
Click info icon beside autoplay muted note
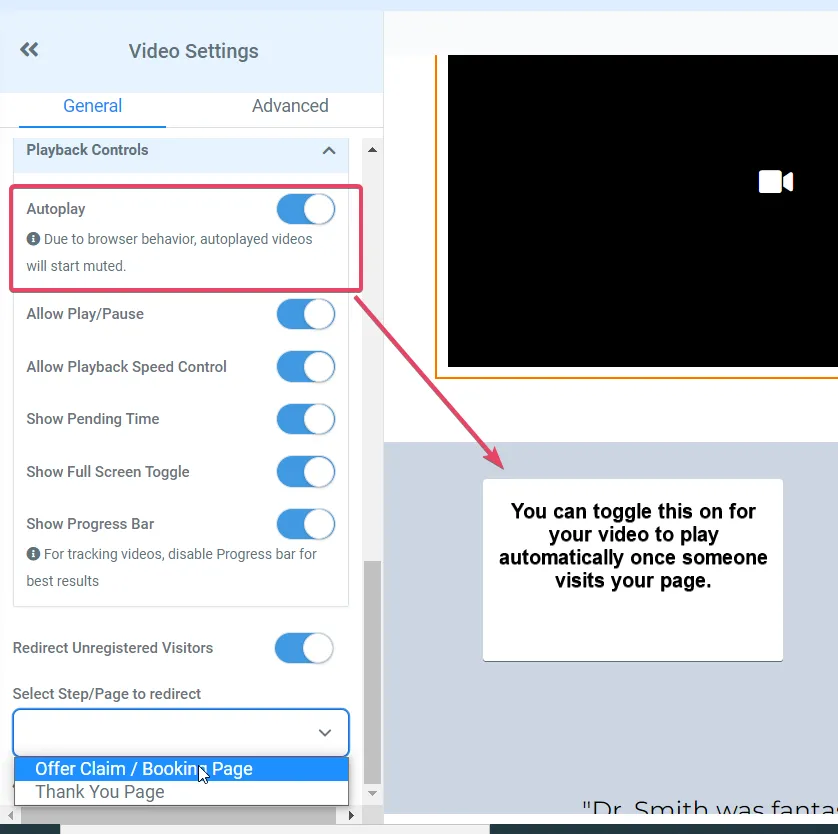[x=33, y=239]
